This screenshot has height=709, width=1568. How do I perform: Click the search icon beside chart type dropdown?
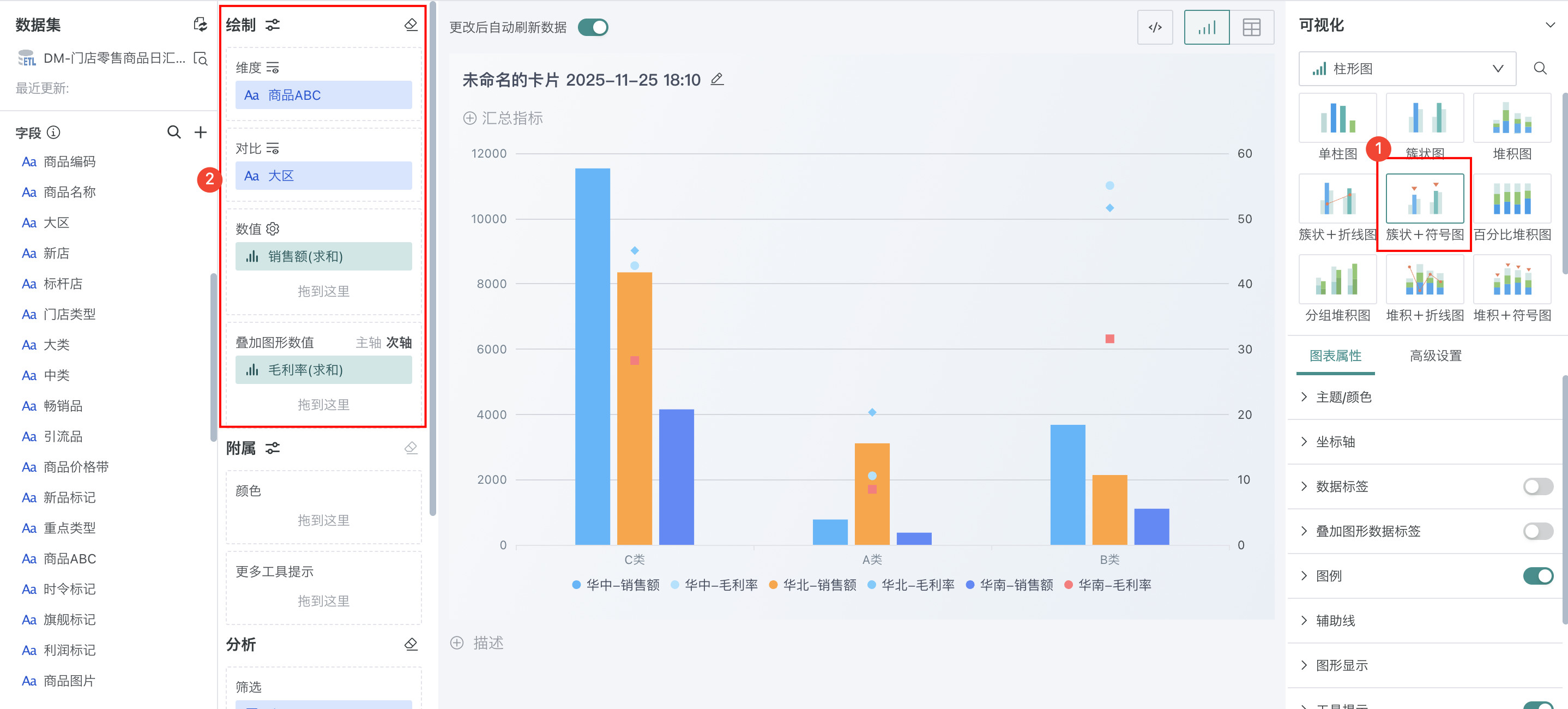1540,68
